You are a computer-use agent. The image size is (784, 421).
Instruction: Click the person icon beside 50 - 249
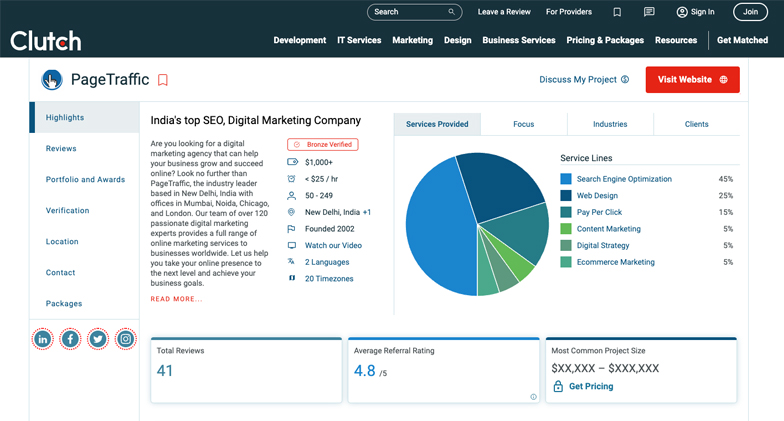point(292,196)
